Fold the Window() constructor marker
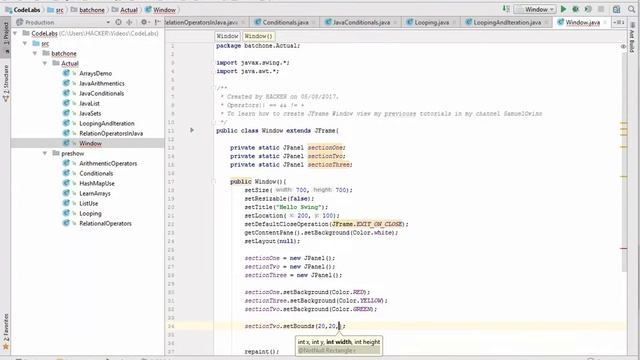 (214, 181)
